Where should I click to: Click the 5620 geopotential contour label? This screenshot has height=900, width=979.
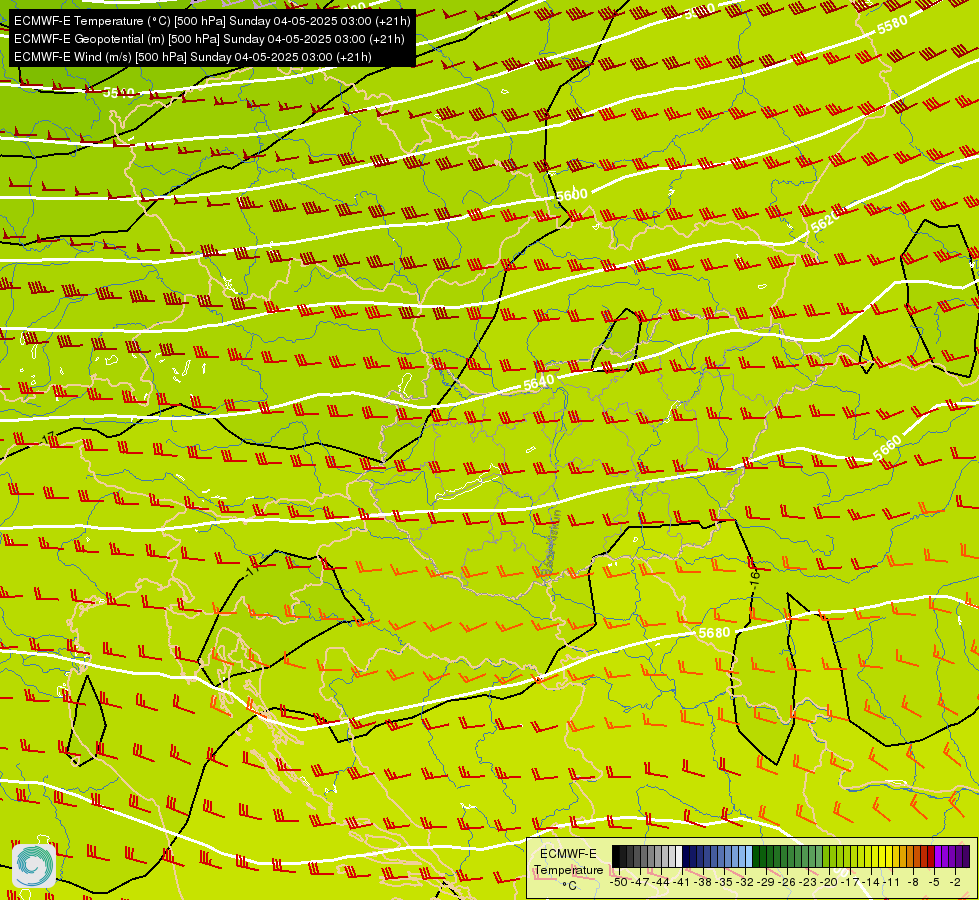pyautogui.click(x=824, y=223)
